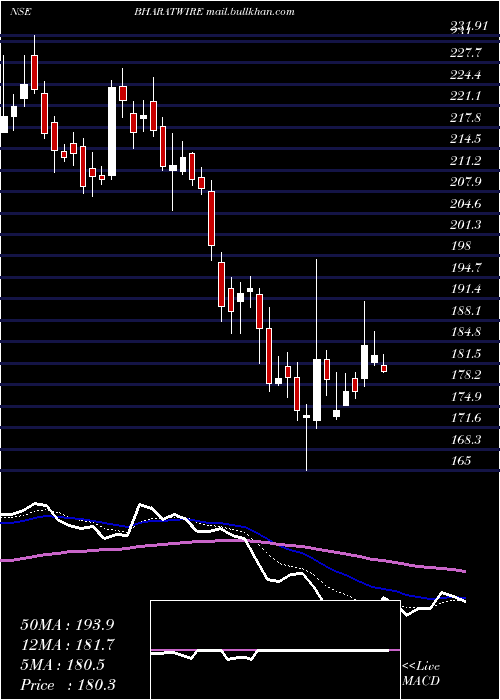The width and height of the screenshot is (500, 700).
Task: Click inside the MACD inset chart panel
Action: pyautogui.click(x=275, y=650)
